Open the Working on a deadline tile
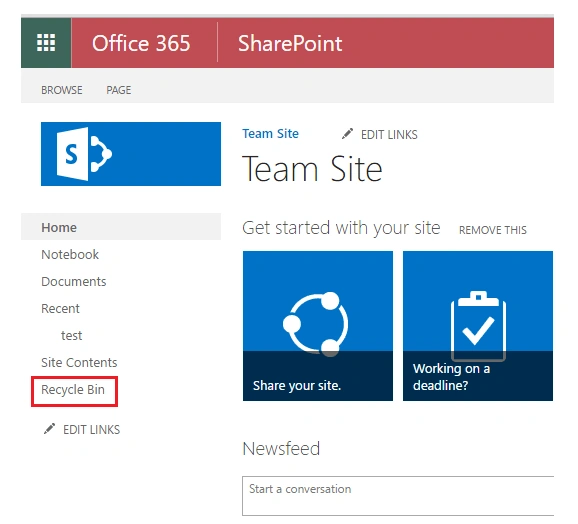 click(478, 326)
